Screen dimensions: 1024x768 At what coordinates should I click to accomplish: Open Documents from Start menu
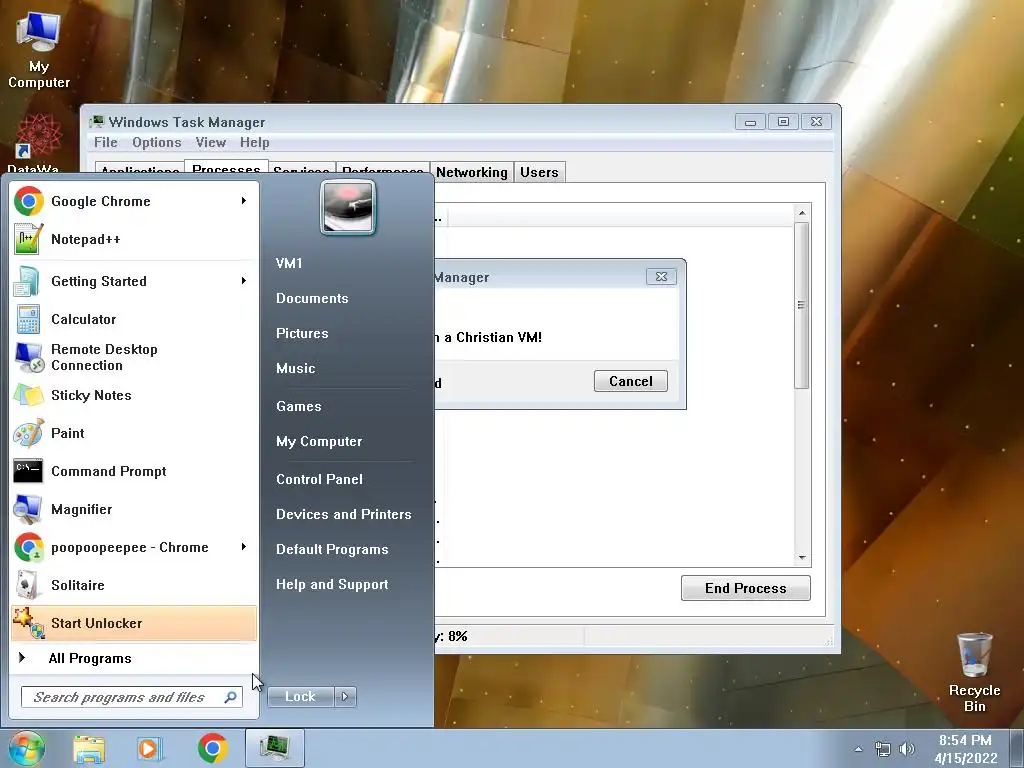point(312,298)
